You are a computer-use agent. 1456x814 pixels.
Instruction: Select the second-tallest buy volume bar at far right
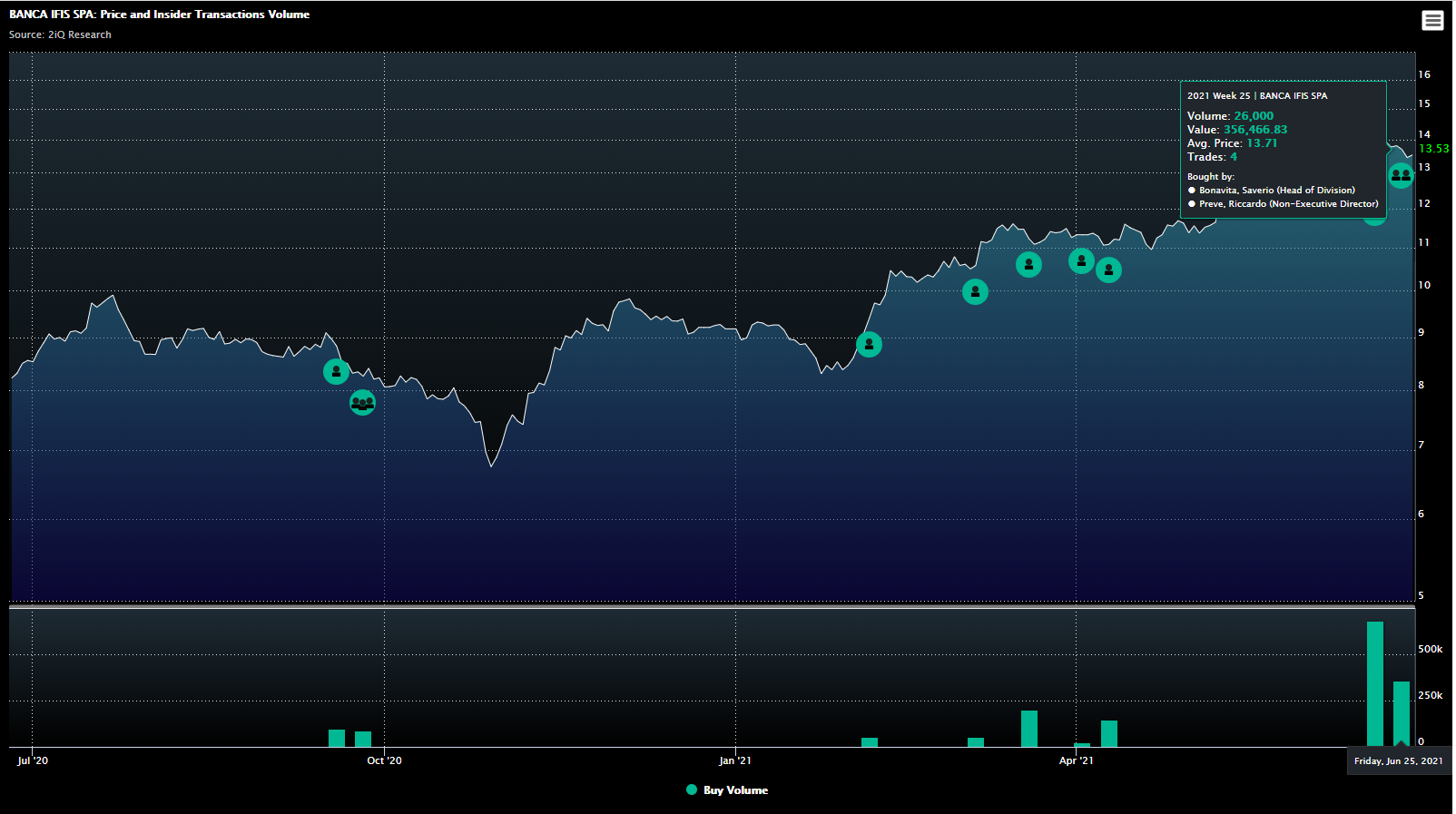1402,714
